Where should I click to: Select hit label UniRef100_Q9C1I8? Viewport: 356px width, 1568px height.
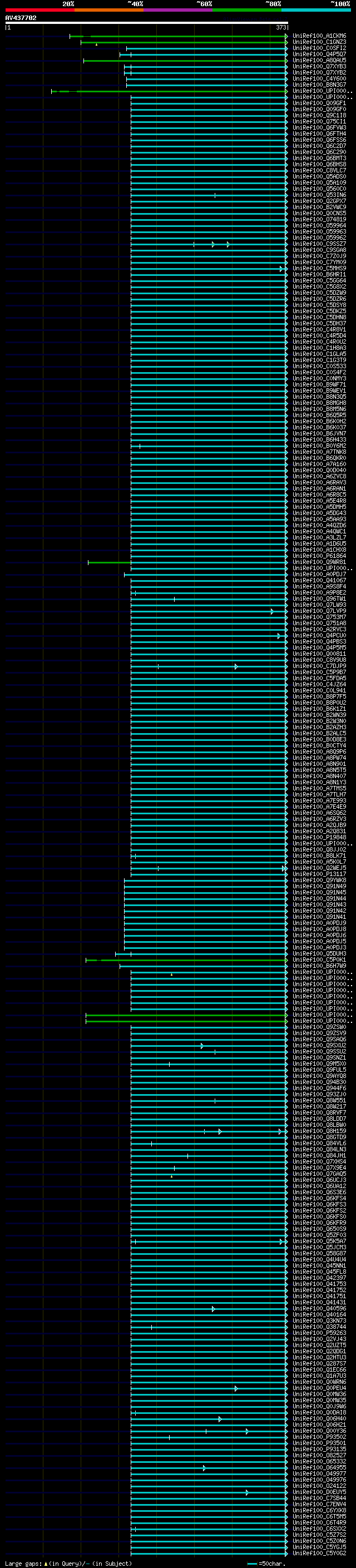(319, 116)
